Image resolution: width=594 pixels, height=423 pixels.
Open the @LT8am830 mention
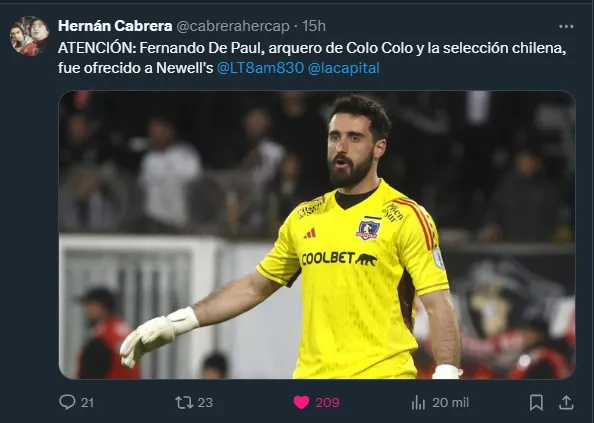click(x=260, y=68)
